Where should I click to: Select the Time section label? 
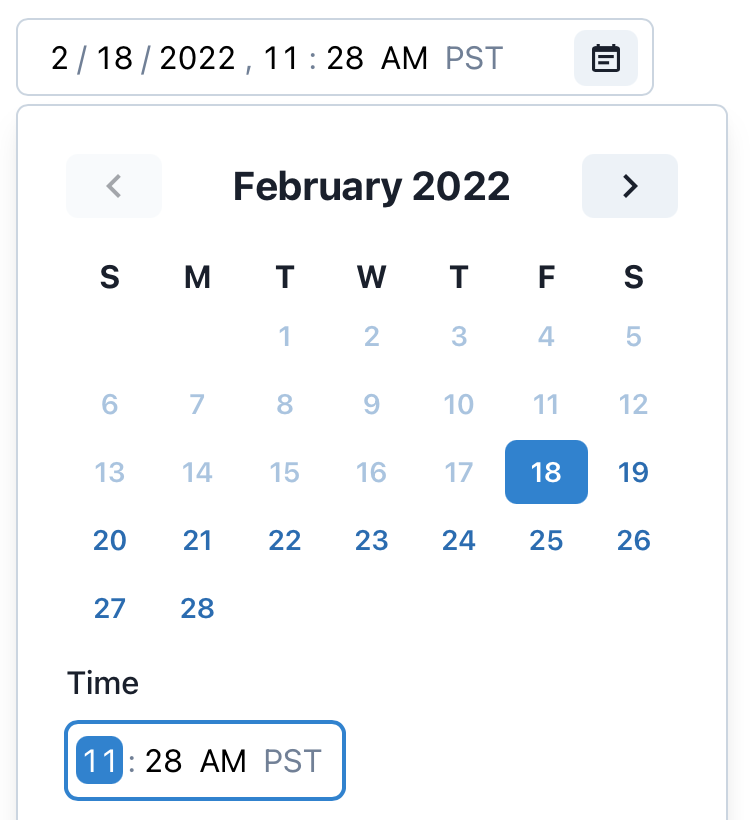104,683
